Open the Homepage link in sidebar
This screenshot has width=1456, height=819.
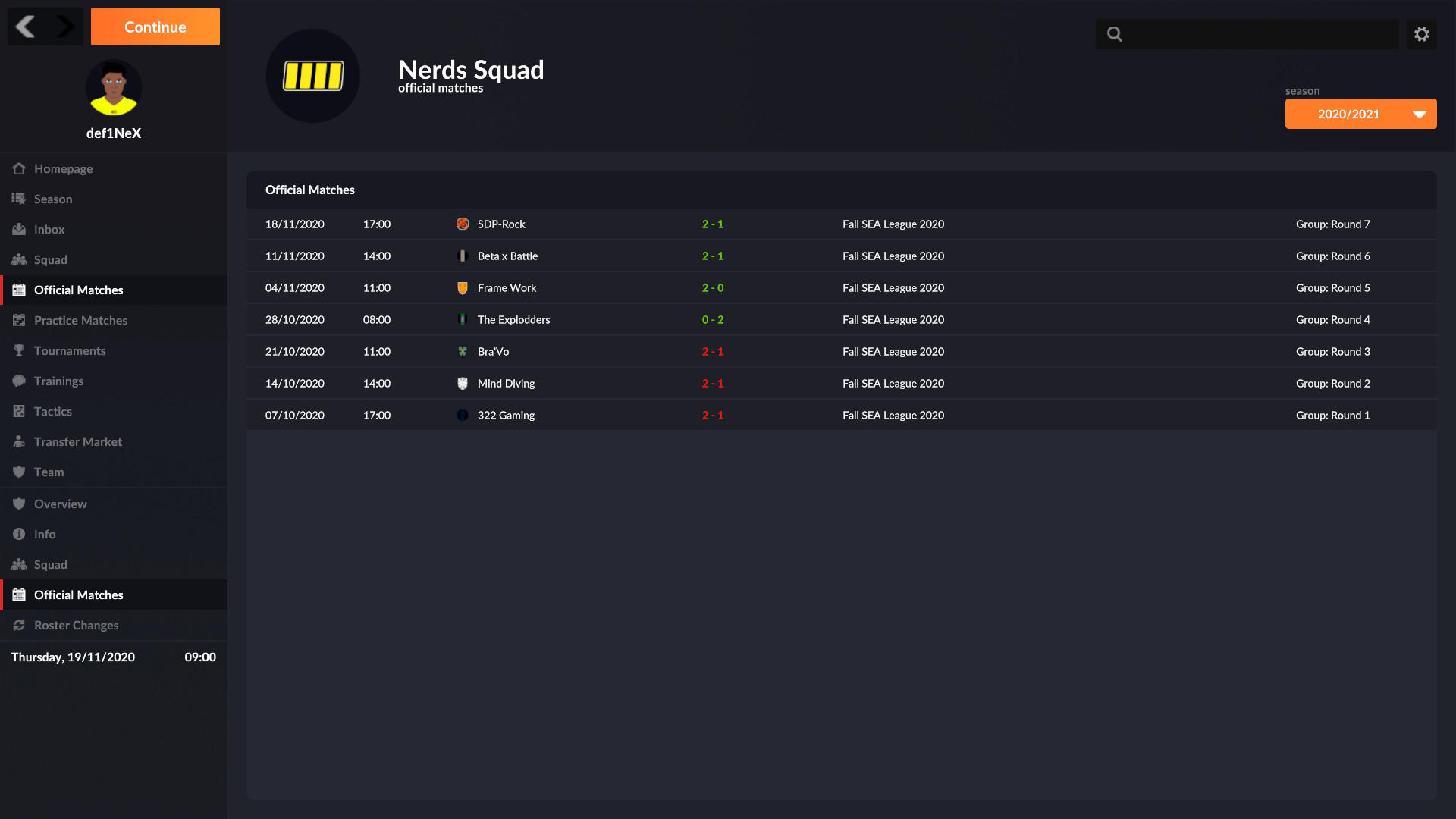click(64, 168)
